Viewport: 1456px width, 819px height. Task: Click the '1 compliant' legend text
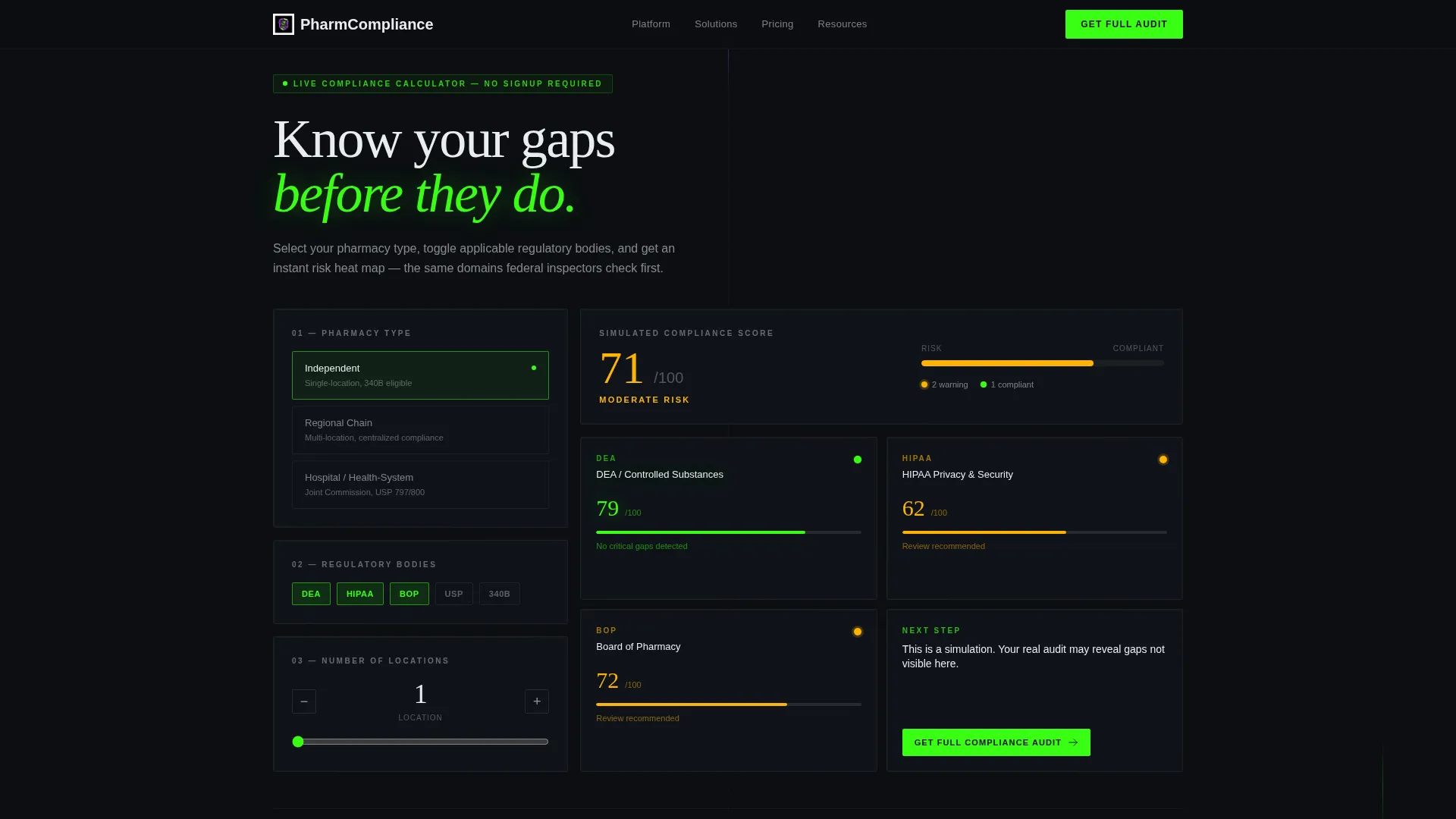(1012, 384)
